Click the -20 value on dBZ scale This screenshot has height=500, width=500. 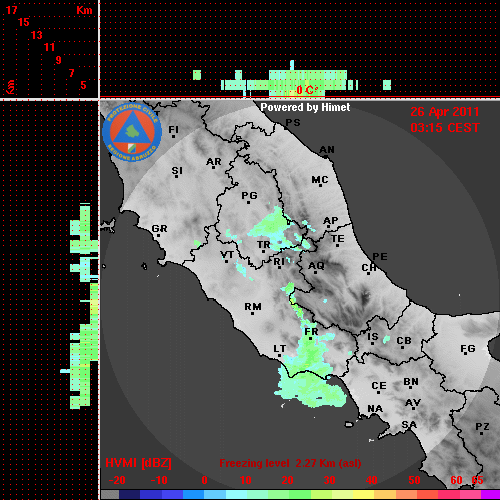pos(117,480)
